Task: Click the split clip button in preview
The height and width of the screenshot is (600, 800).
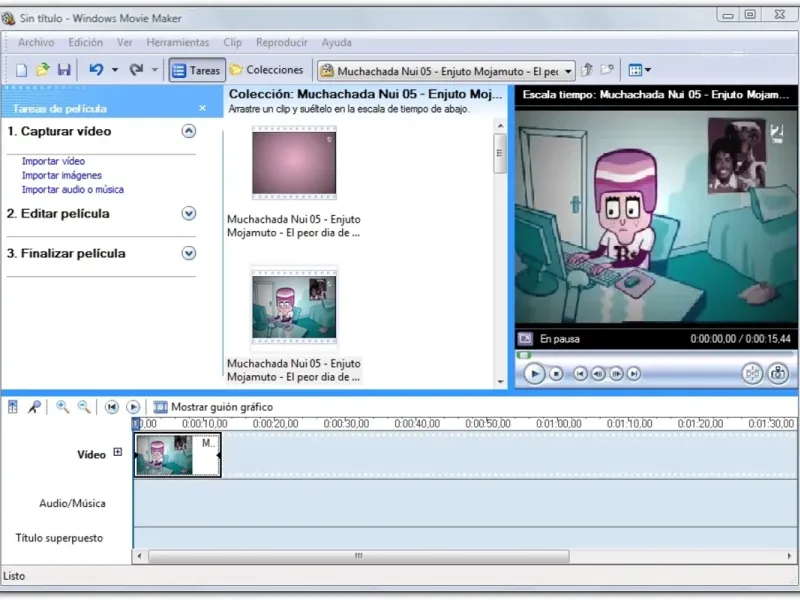Action: pos(752,374)
